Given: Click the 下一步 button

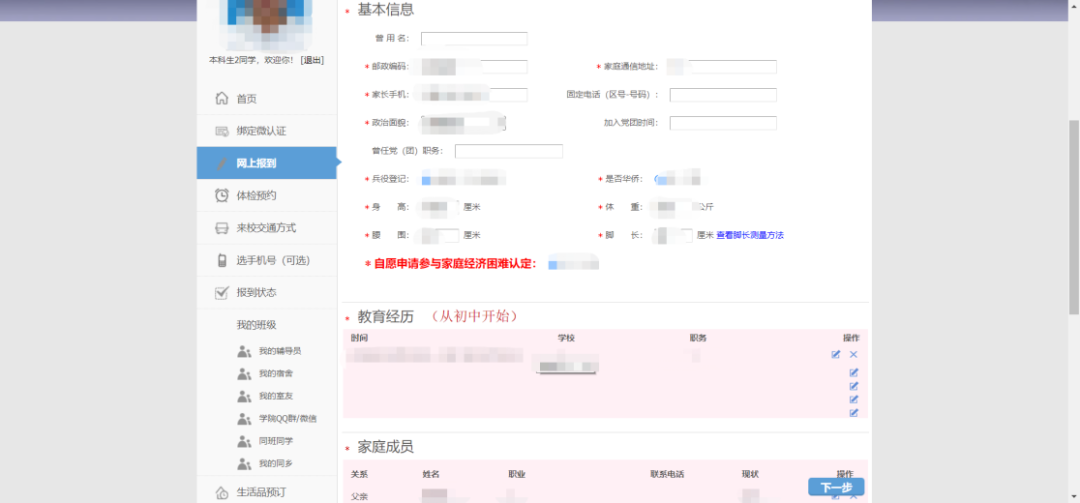Looking at the screenshot, I should [836, 487].
